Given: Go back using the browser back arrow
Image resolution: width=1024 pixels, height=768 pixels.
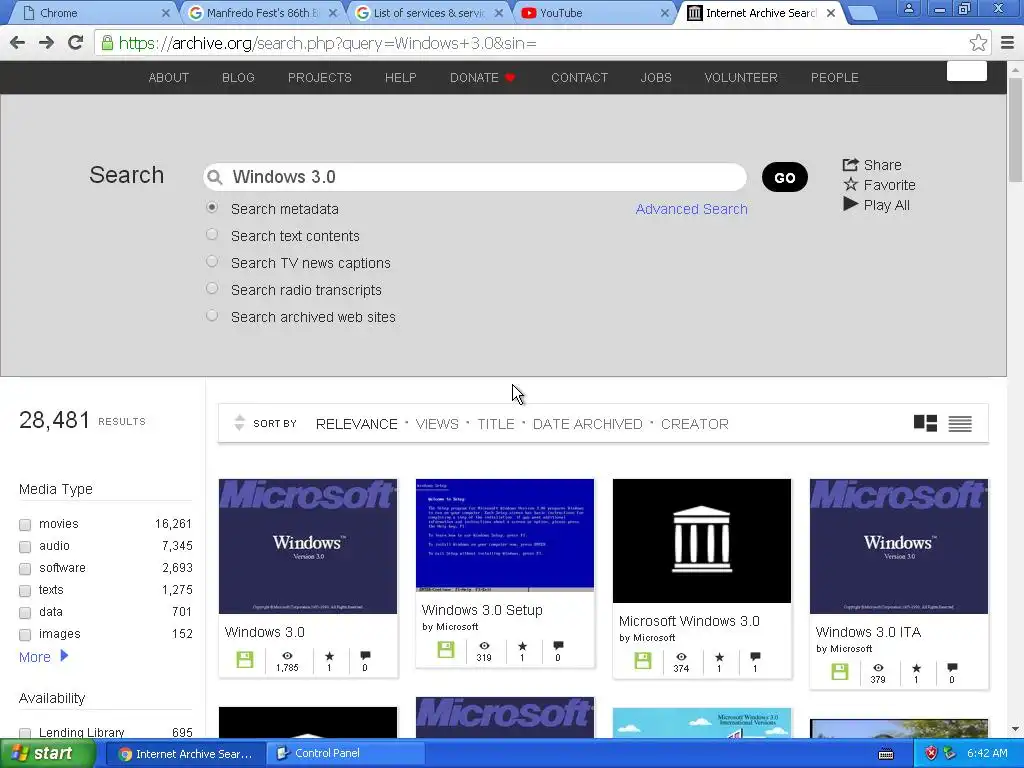Looking at the screenshot, I should pos(18,43).
